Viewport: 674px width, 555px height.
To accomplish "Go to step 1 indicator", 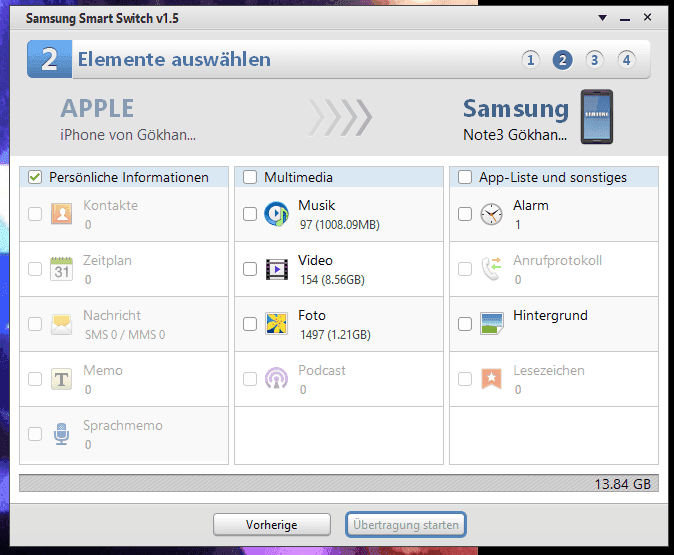I will click(530, 60).
